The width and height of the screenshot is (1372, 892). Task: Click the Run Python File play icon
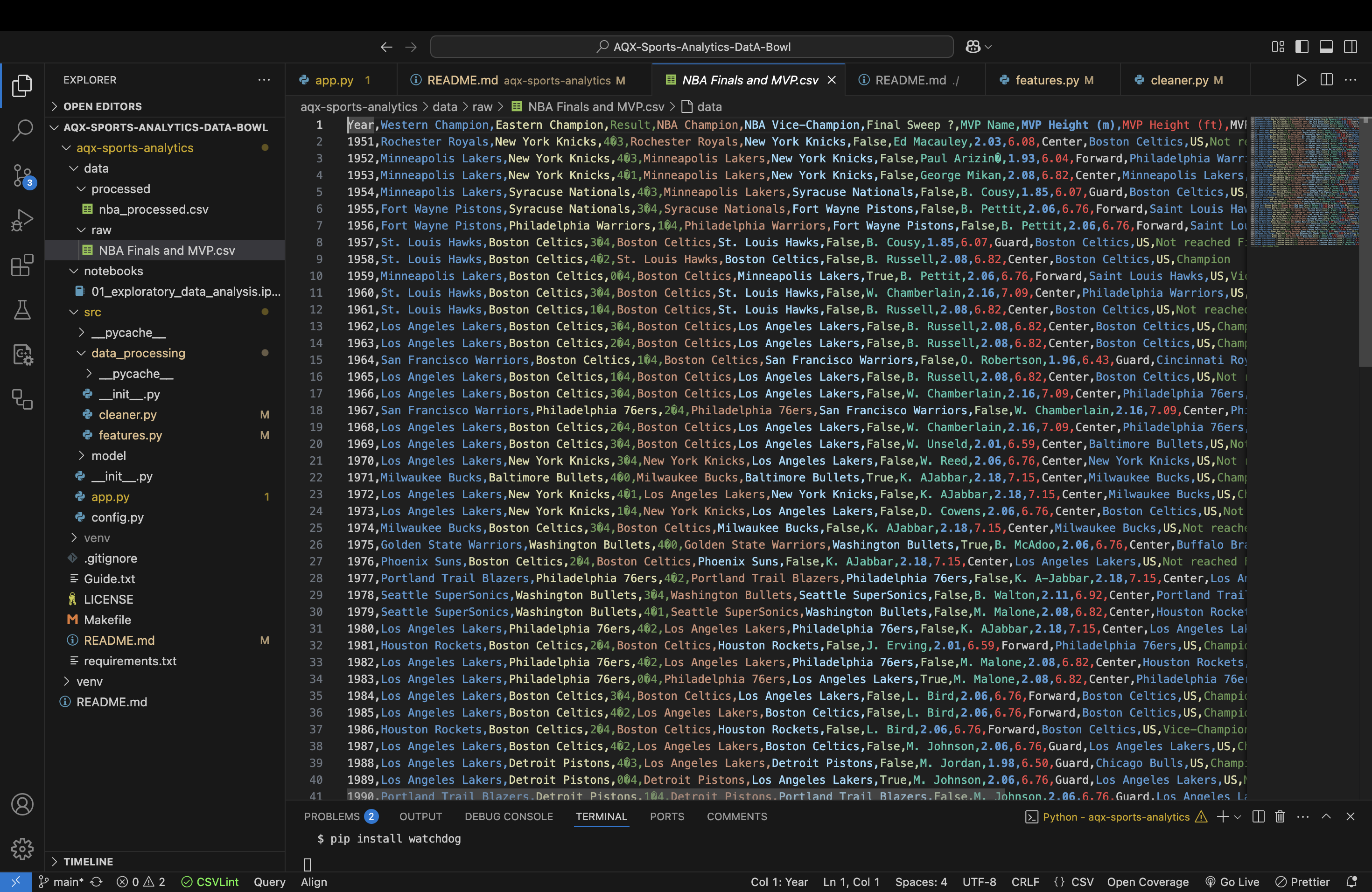tap(1301, 80)
